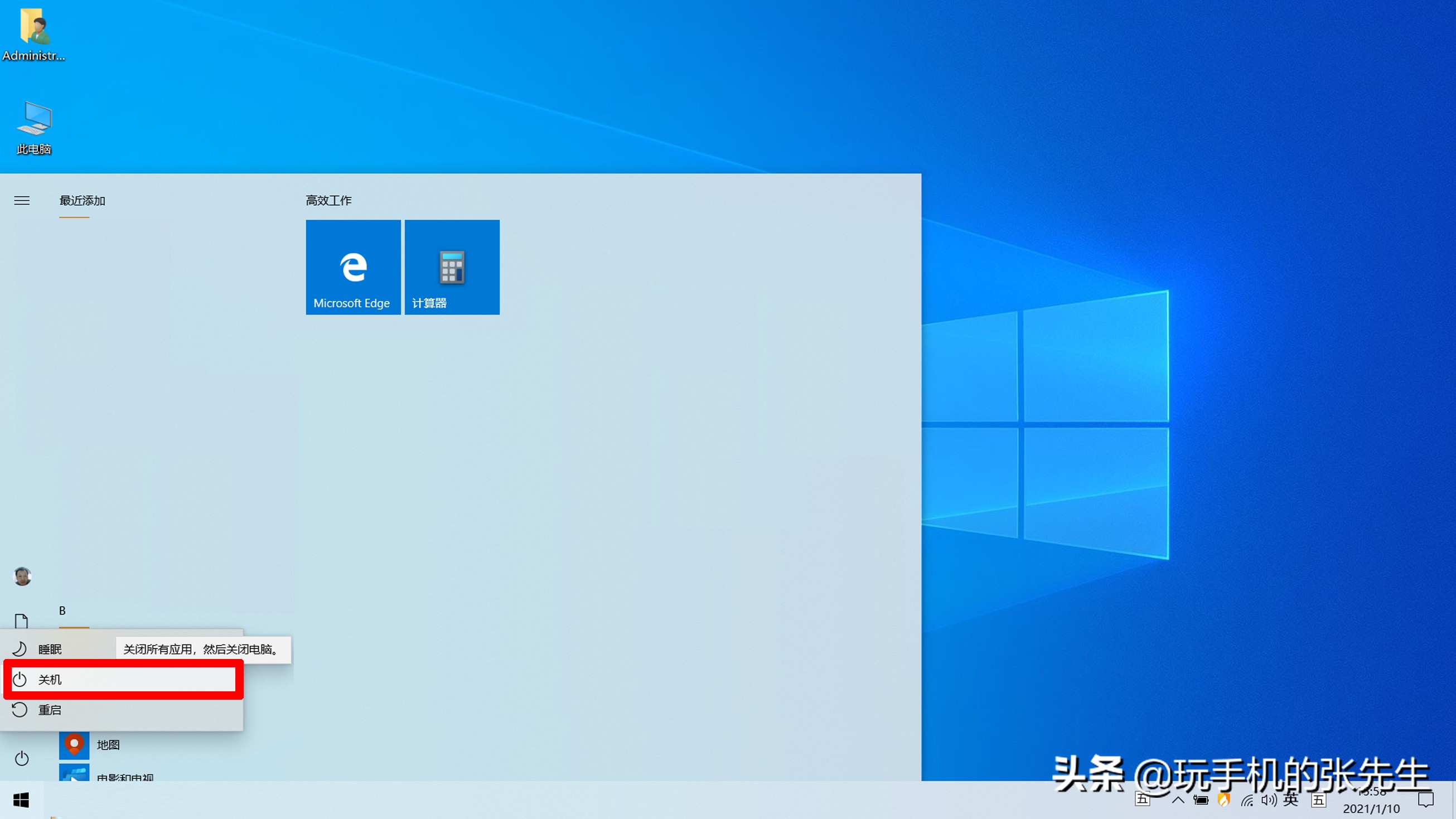Open the 地图 Maps app
Image resolution: width=1456 pixels, height=819 pixels.
pos(108,745)
